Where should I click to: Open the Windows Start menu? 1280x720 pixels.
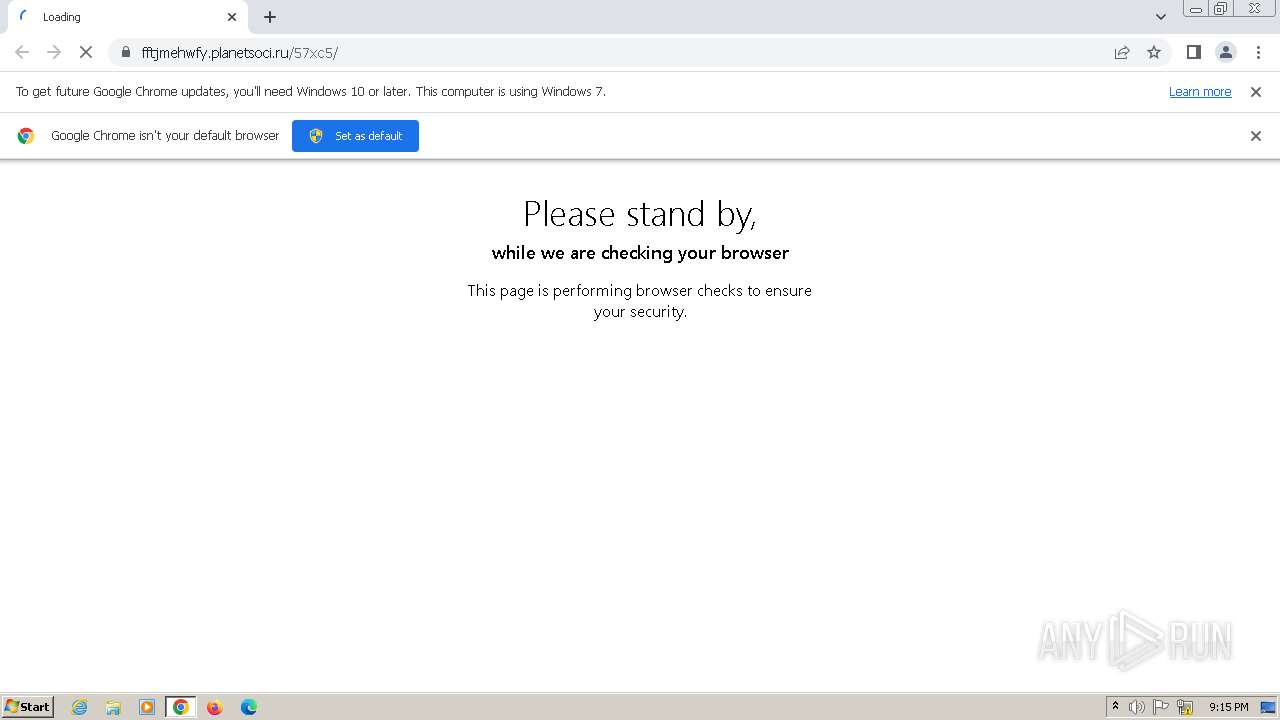[28, 706]
